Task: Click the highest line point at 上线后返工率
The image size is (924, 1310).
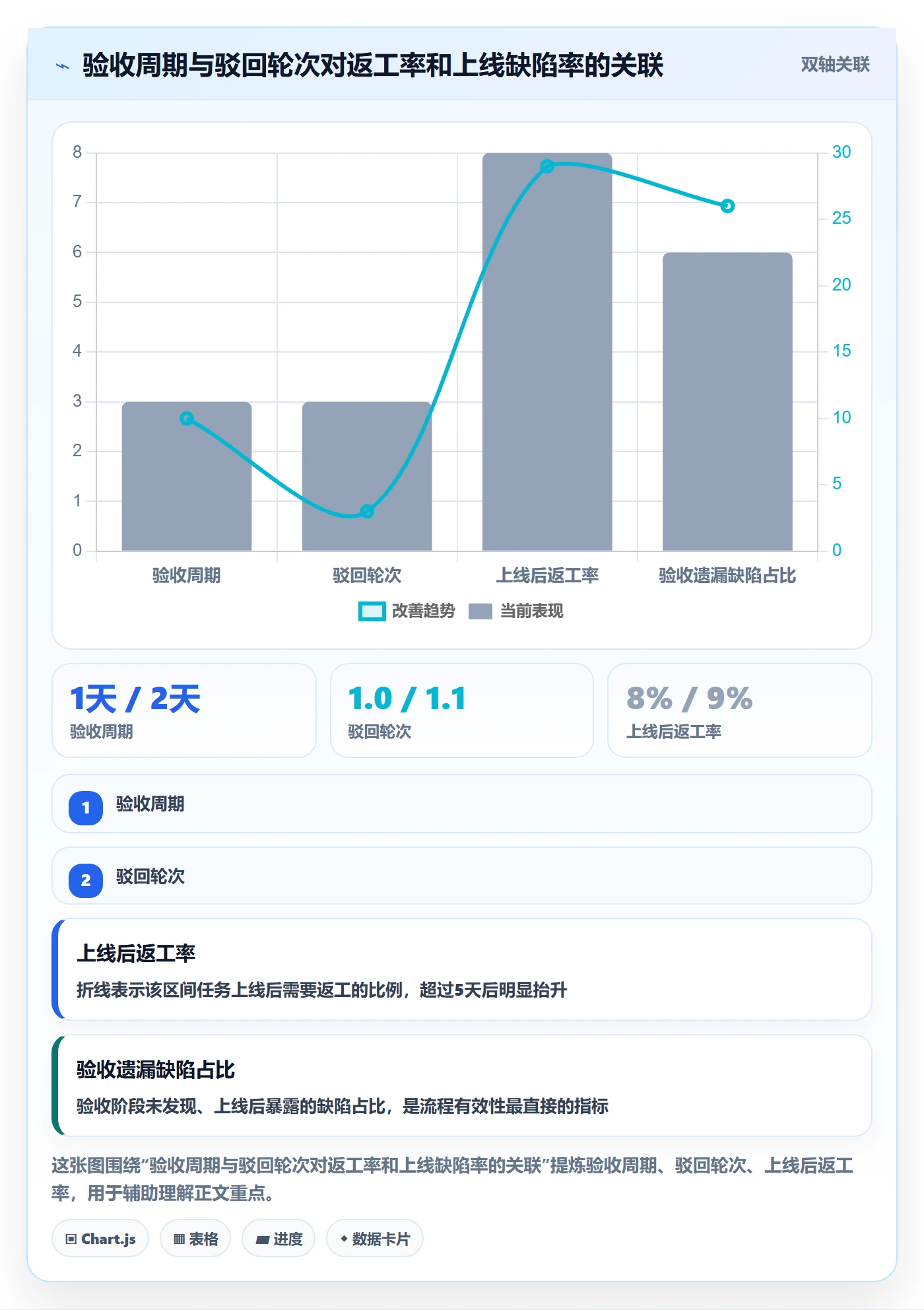Action: pyautogui.click(x=547, y=166)
